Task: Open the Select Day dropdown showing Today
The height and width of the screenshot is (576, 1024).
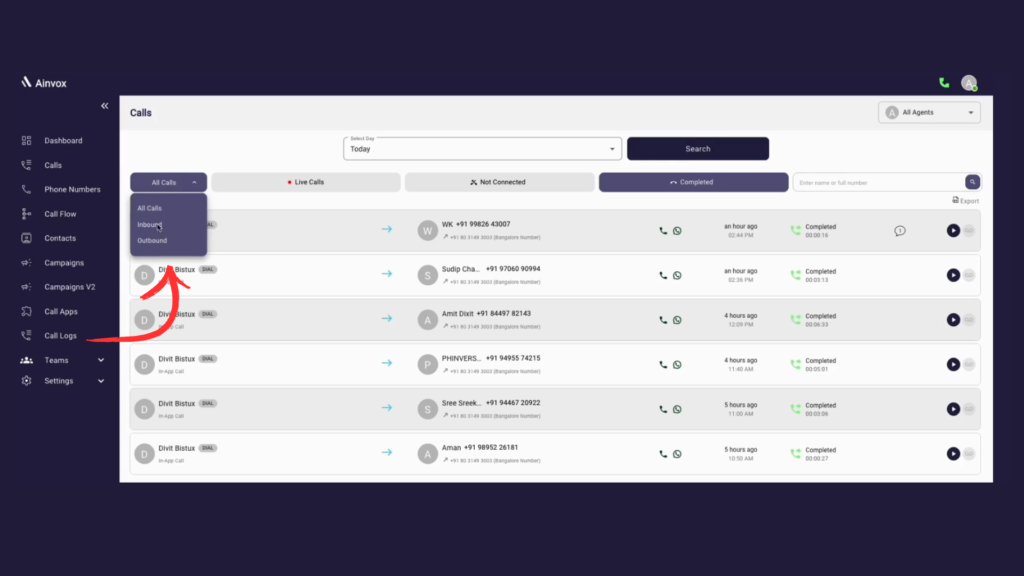Action: pyautogui.click(x=482, y=148)
